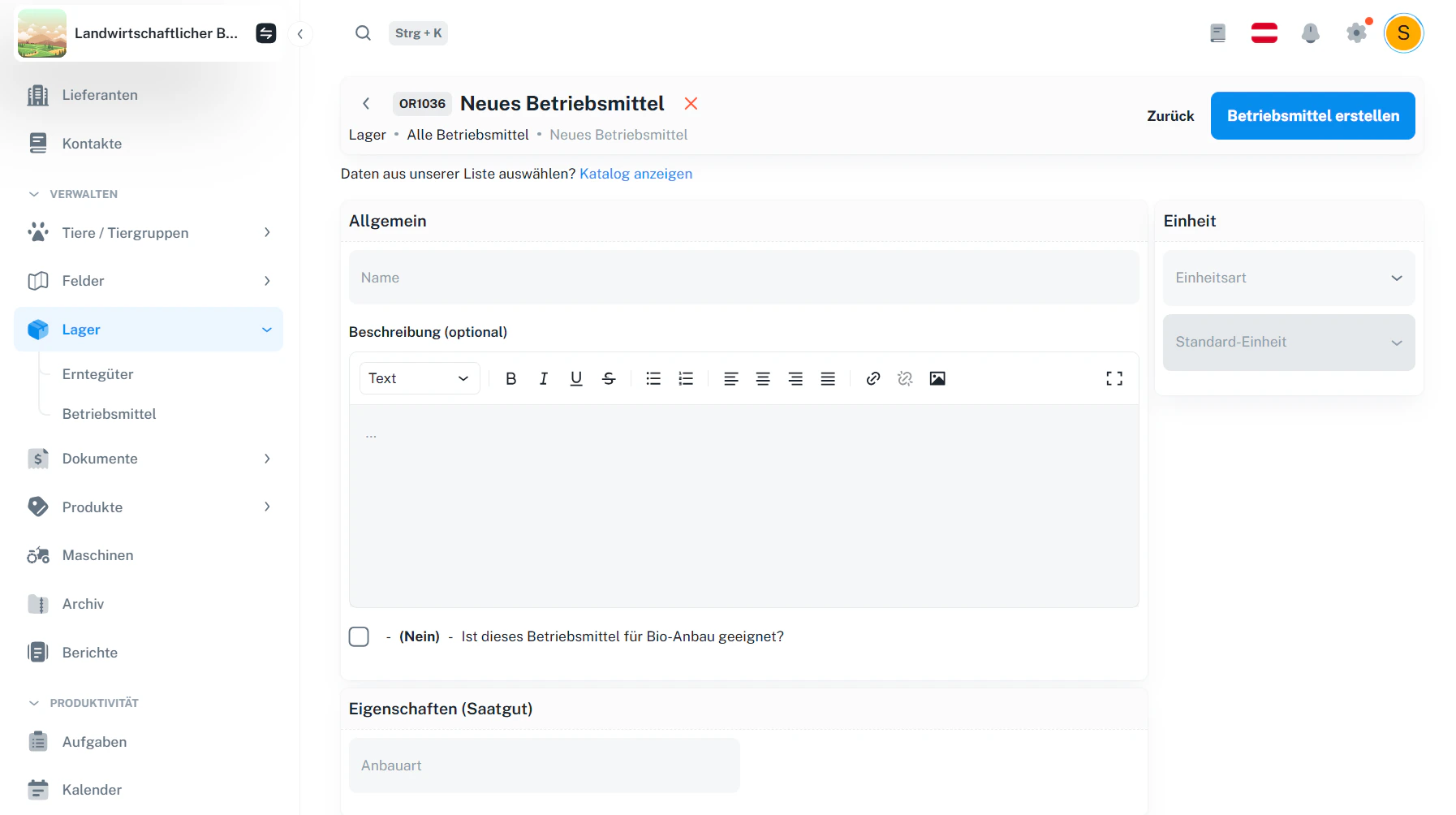
Task: Focus the Anbauart input field
Action: click(545, 765)
